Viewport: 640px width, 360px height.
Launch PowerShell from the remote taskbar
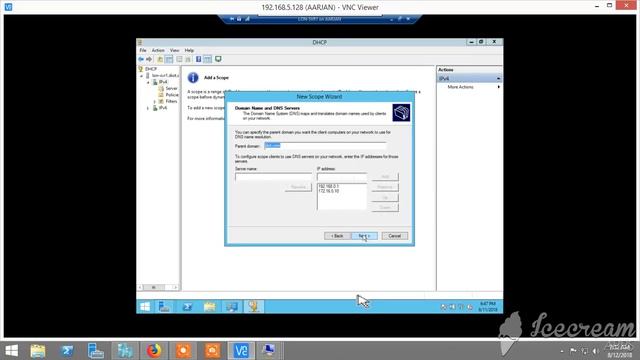[187, 307]
